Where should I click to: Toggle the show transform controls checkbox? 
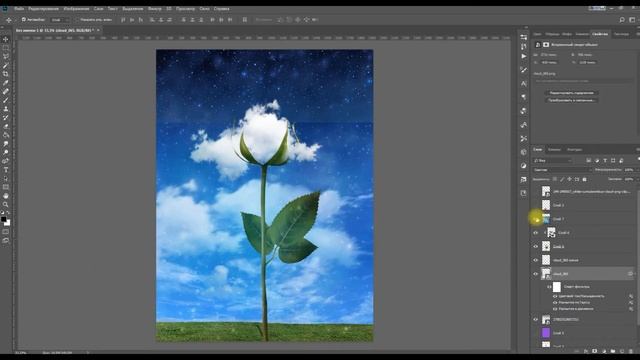[77, 20]
